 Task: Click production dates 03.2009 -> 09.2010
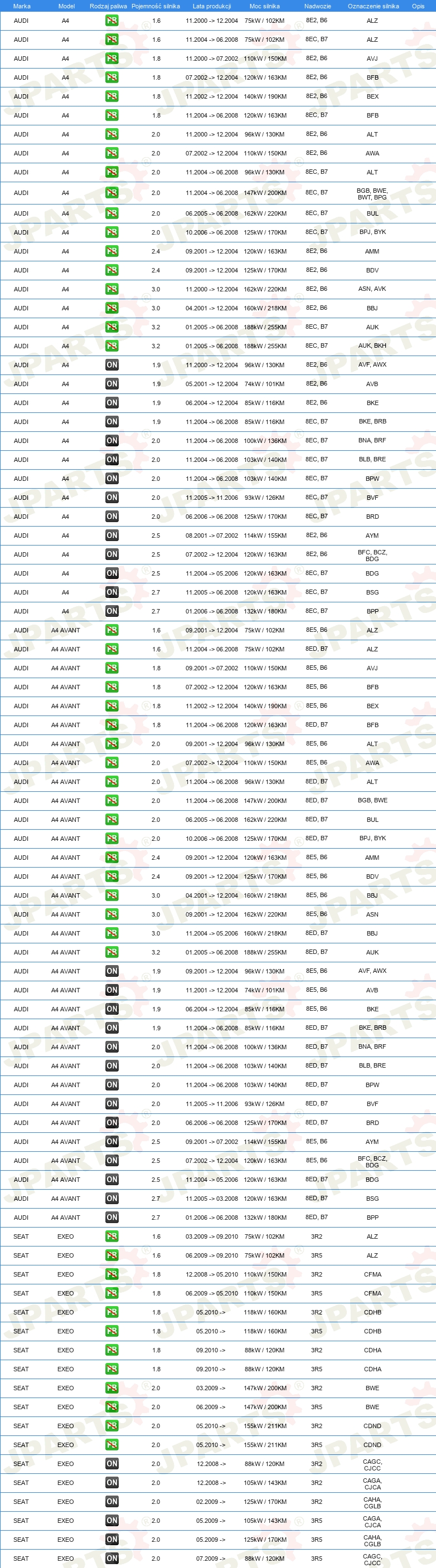(x=212, y=1236)
